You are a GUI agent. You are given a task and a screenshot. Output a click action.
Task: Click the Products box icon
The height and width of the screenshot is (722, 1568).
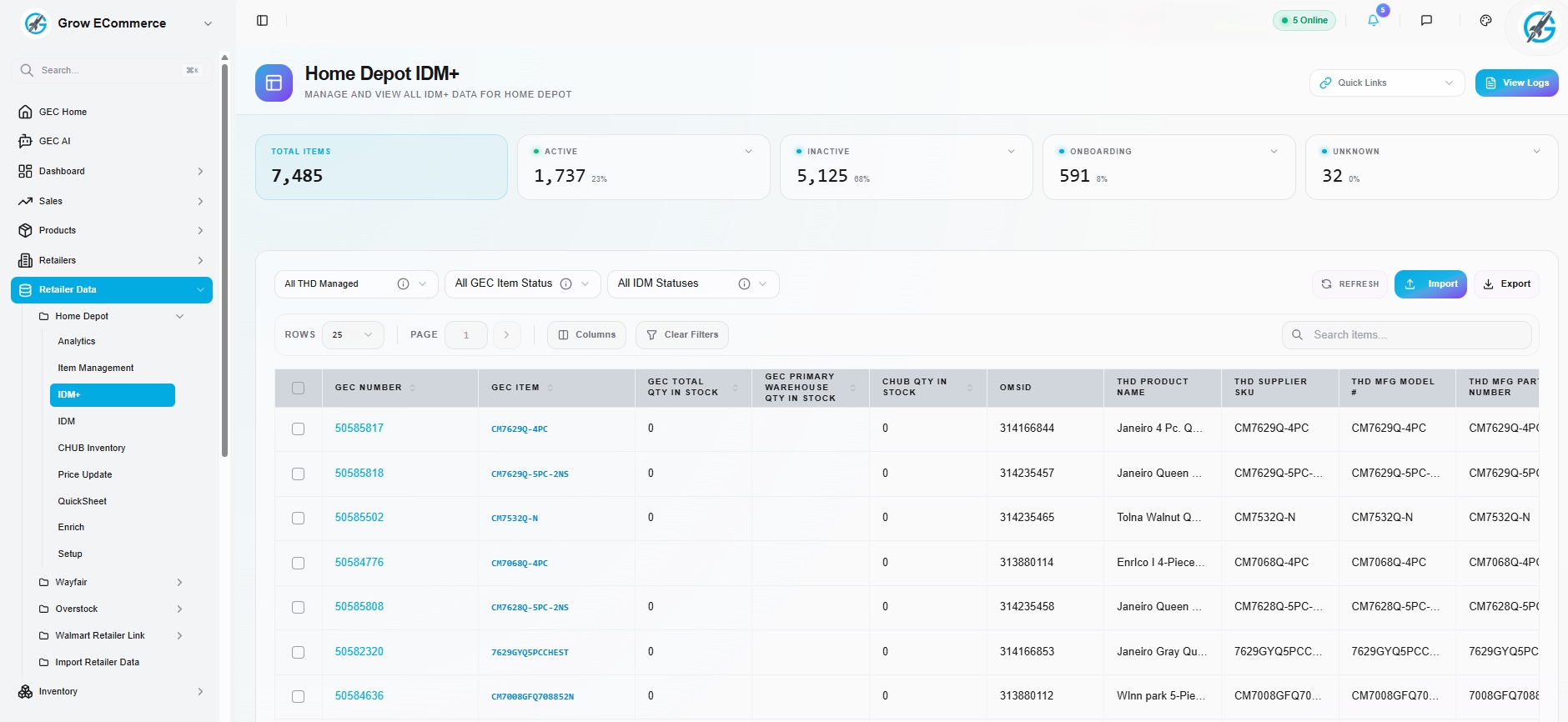coord(25,230)
